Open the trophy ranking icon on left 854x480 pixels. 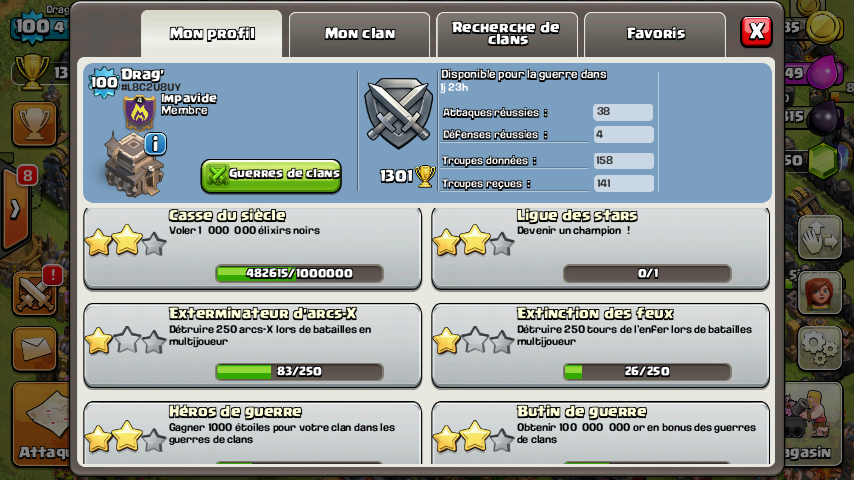(34, 124)
